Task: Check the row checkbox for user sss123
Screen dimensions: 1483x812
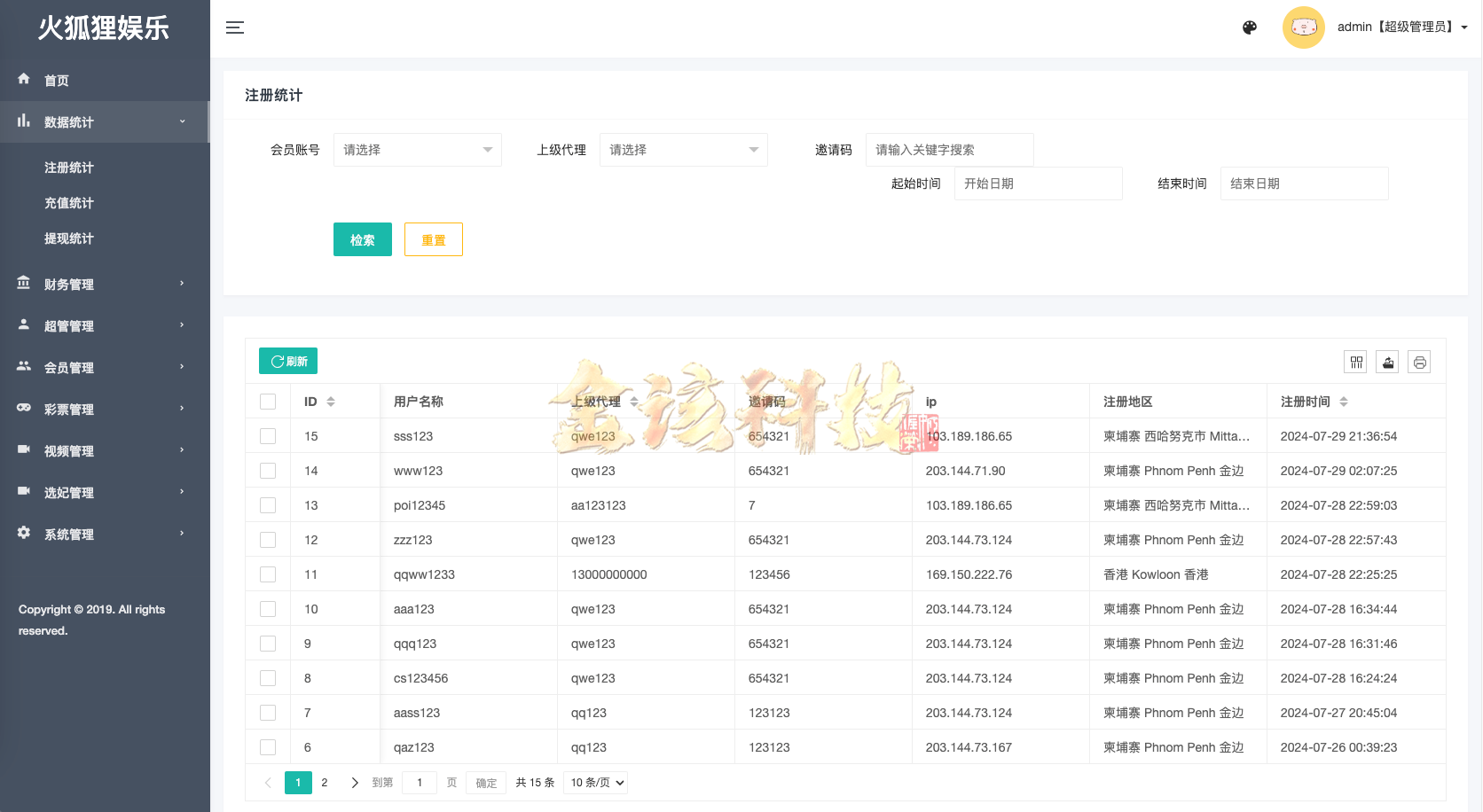Action: pyautogui.click(x=268, y=435)
